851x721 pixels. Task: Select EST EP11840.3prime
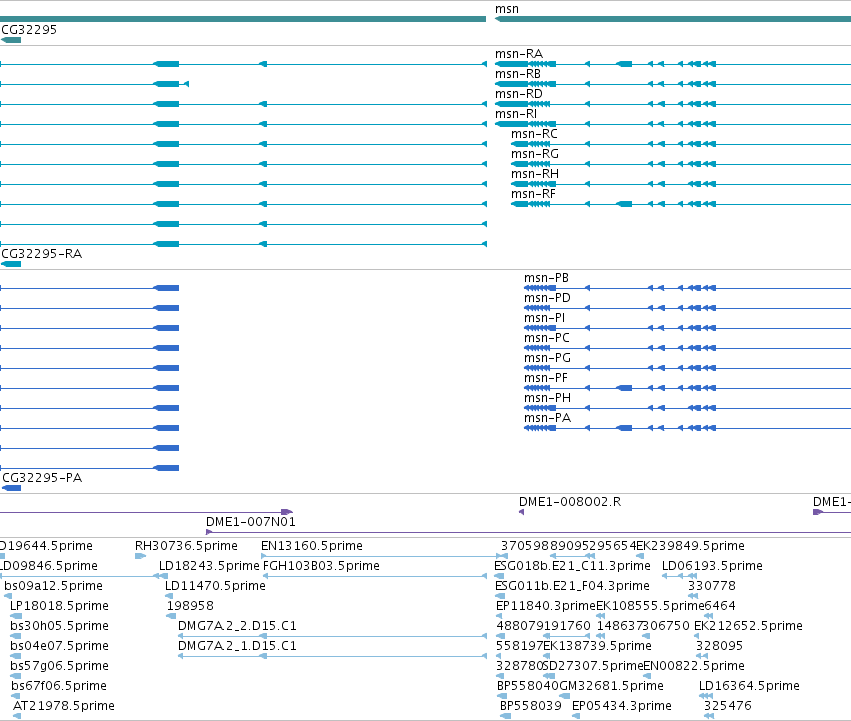click(x=546, y=606)
